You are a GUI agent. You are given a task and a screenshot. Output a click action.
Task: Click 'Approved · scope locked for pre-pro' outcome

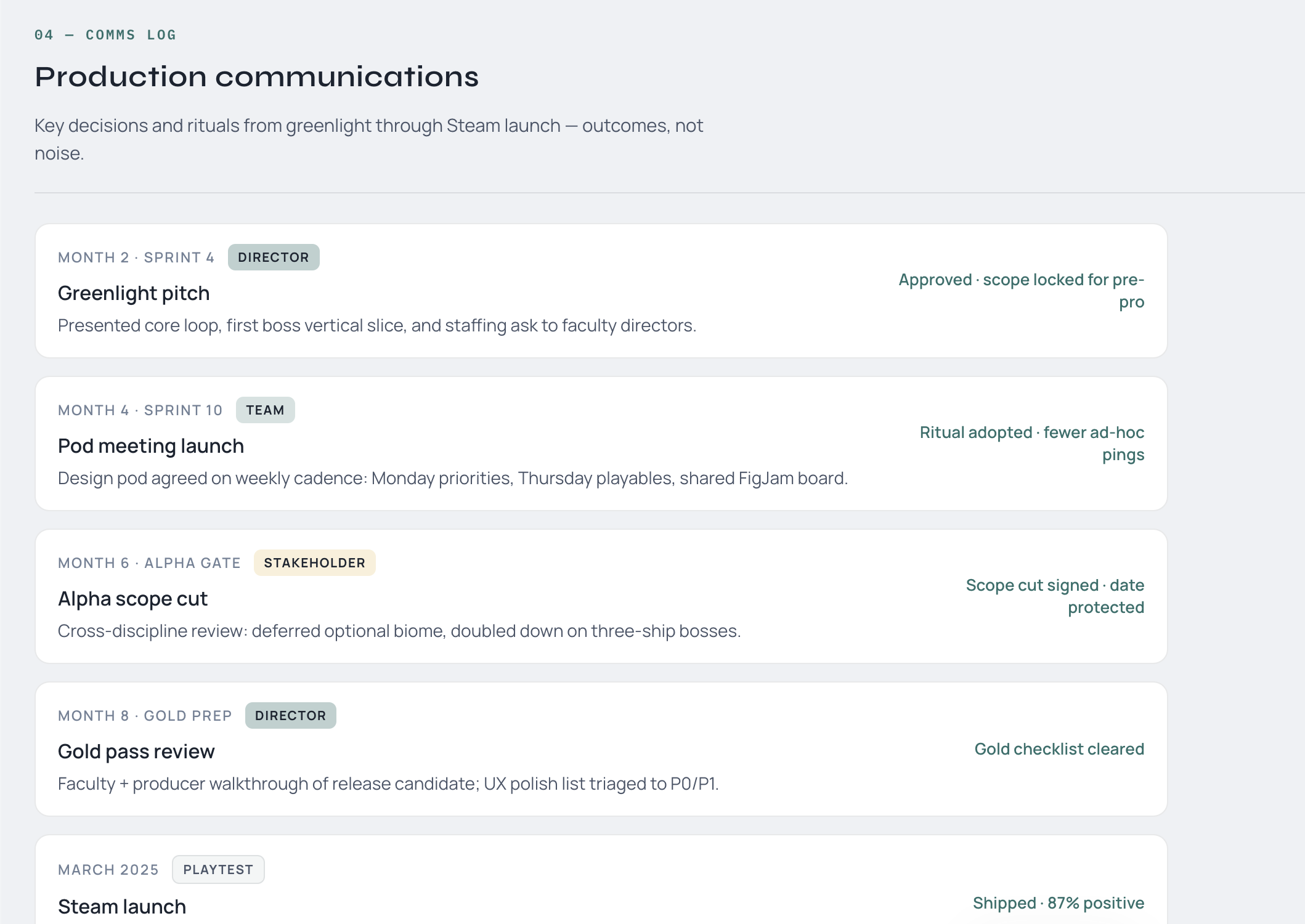[1021, 291]
